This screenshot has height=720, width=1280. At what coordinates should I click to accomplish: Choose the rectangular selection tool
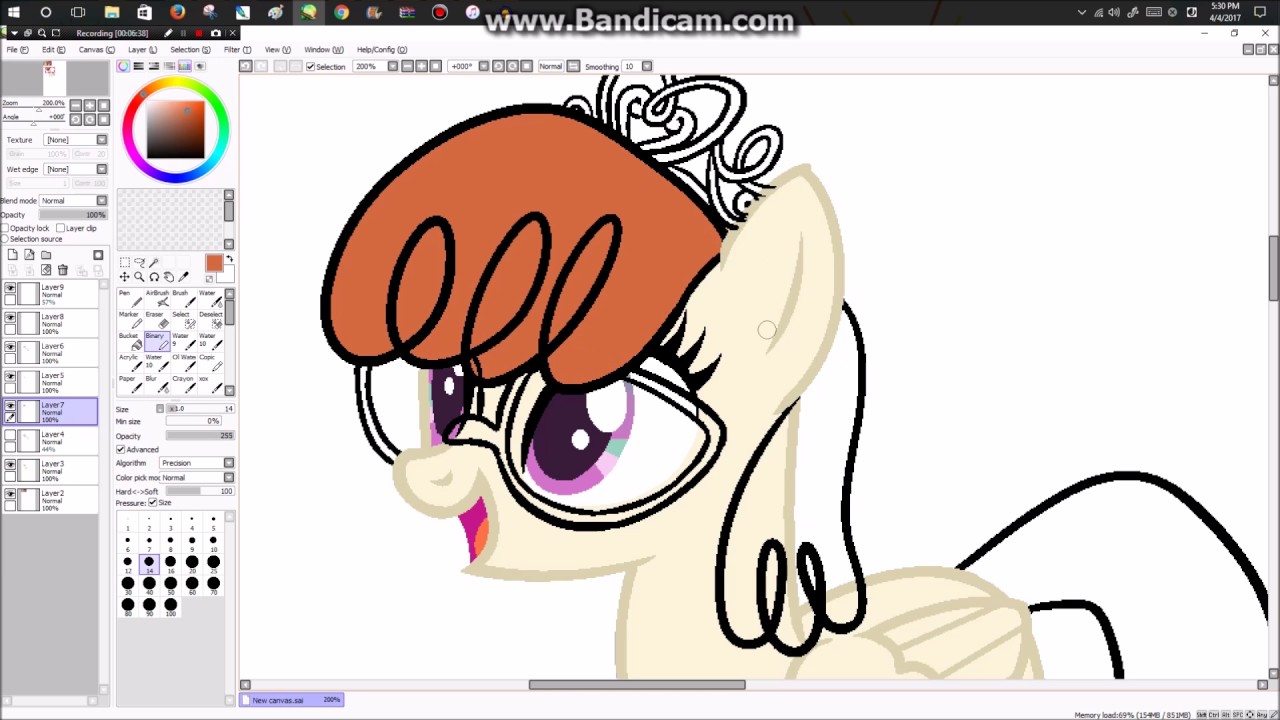click(124, 262)
